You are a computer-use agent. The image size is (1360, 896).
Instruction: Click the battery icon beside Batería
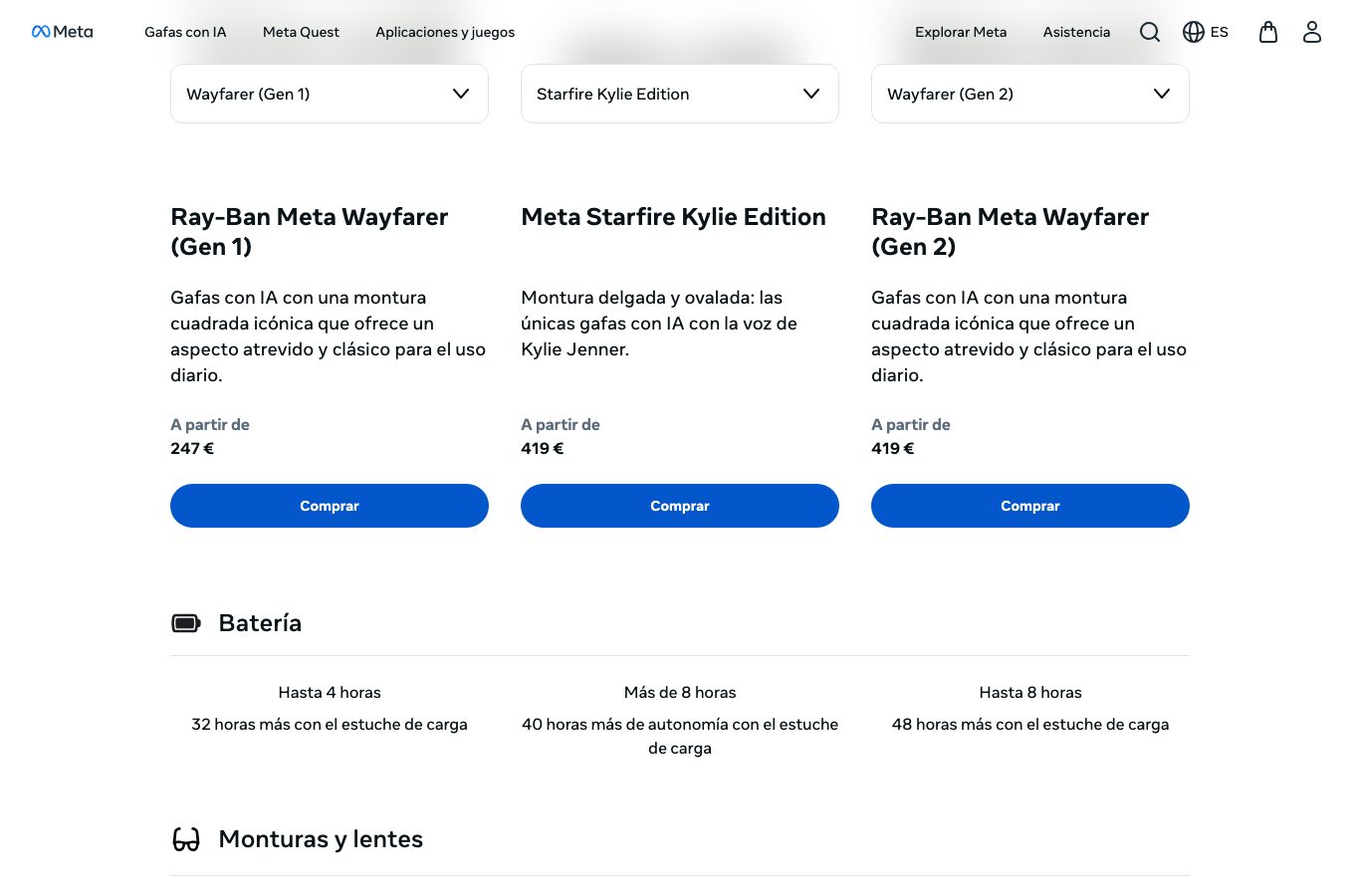186,623
